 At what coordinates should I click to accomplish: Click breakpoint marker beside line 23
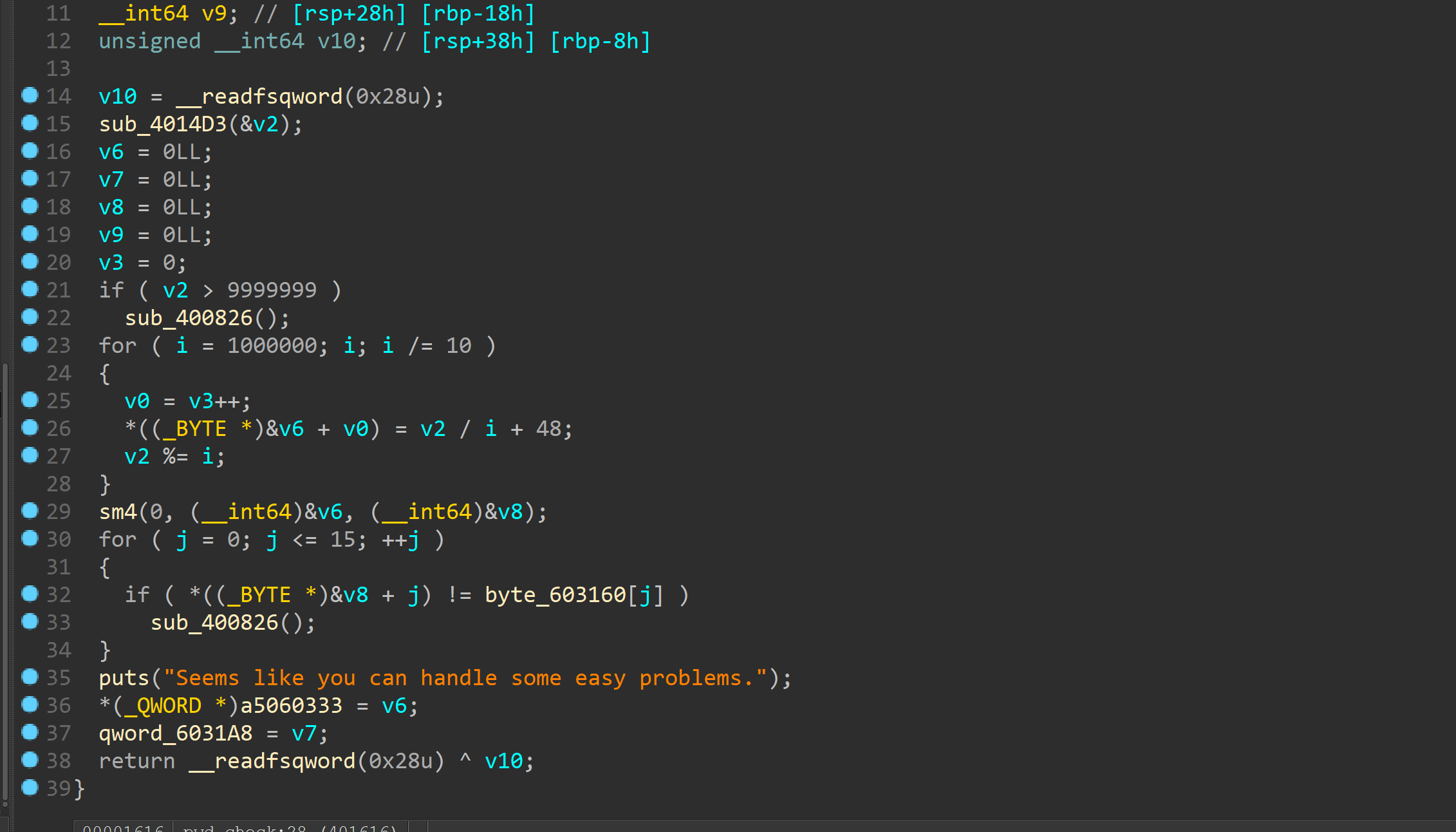click(x=30, y=345)
